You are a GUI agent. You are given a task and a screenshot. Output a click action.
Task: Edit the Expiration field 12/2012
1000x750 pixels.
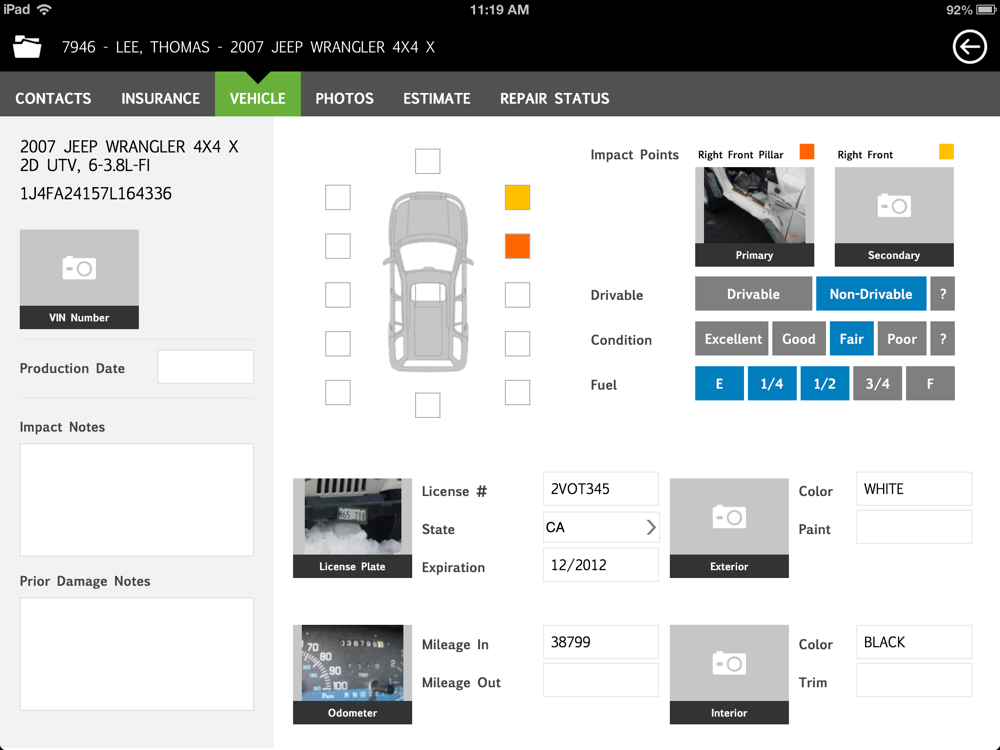(600, 565)
